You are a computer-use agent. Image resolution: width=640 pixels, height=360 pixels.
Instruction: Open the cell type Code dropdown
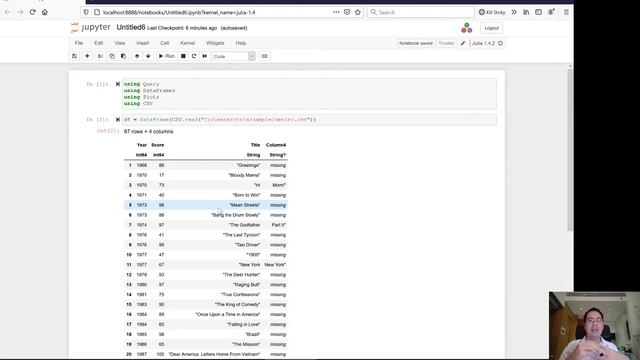pyautogui.click(x=233, y=56)
